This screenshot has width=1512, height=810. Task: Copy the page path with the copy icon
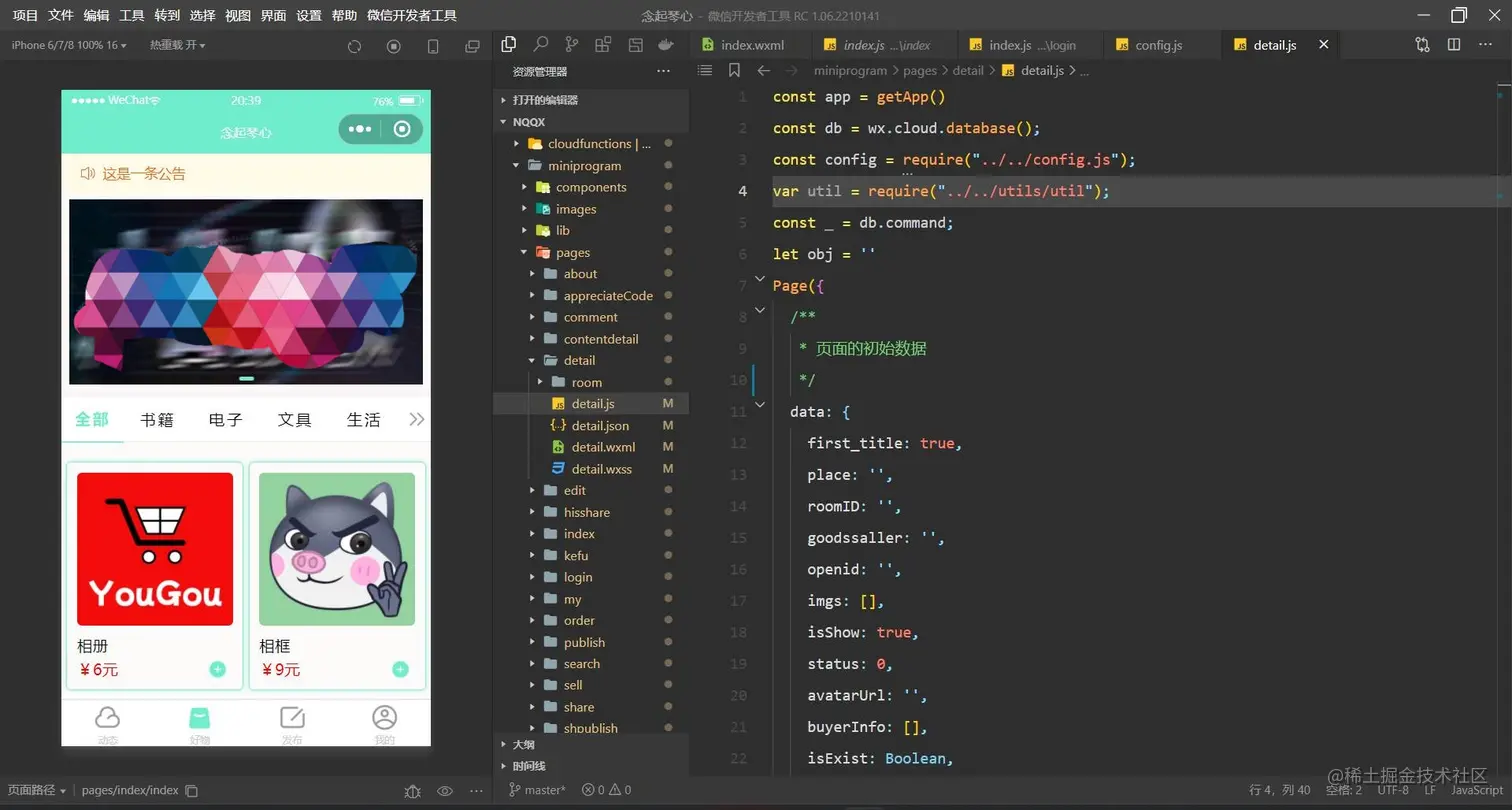tap(192, 790)
